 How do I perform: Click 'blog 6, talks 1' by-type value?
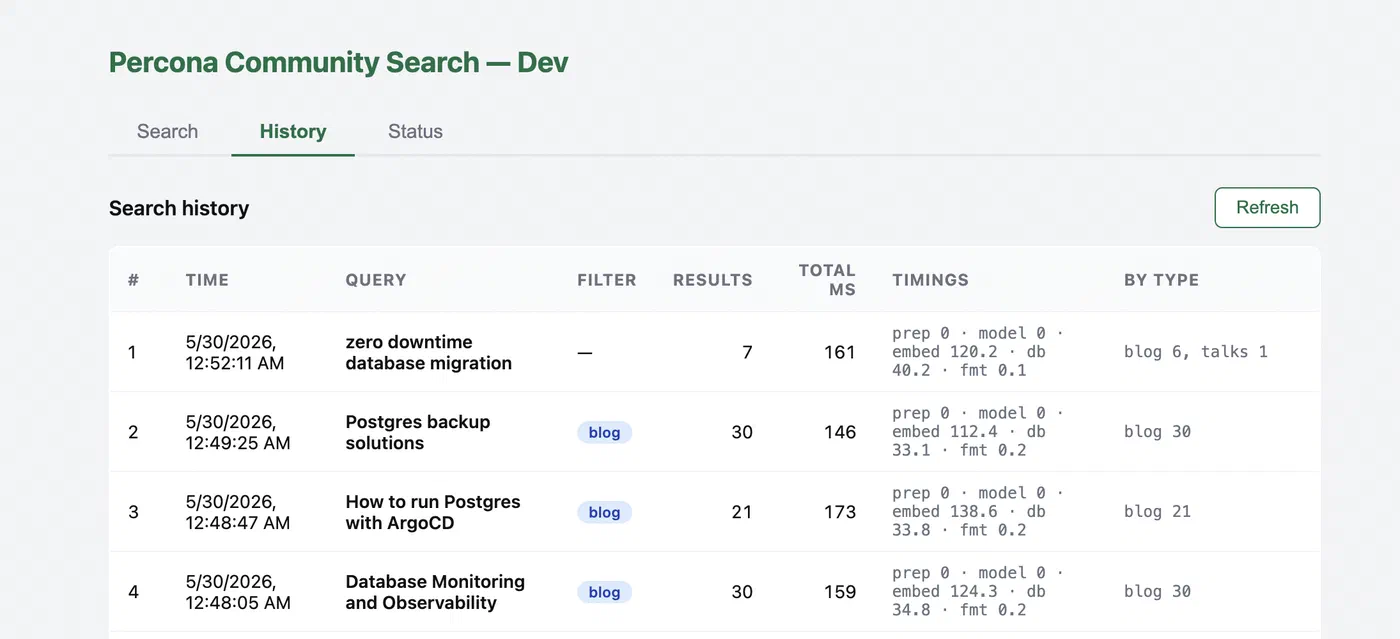coord(1196,352)
